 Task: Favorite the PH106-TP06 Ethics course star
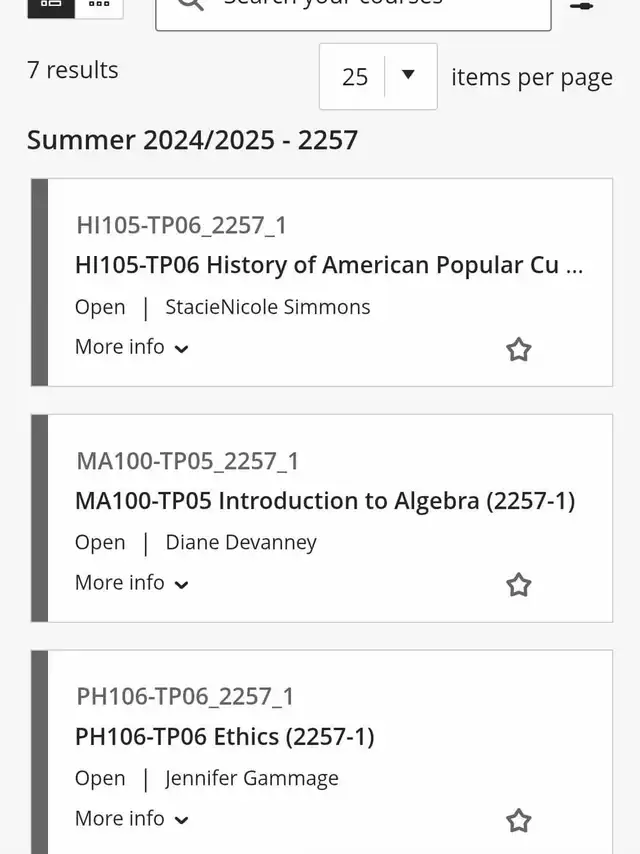click(x=519, y=821)
